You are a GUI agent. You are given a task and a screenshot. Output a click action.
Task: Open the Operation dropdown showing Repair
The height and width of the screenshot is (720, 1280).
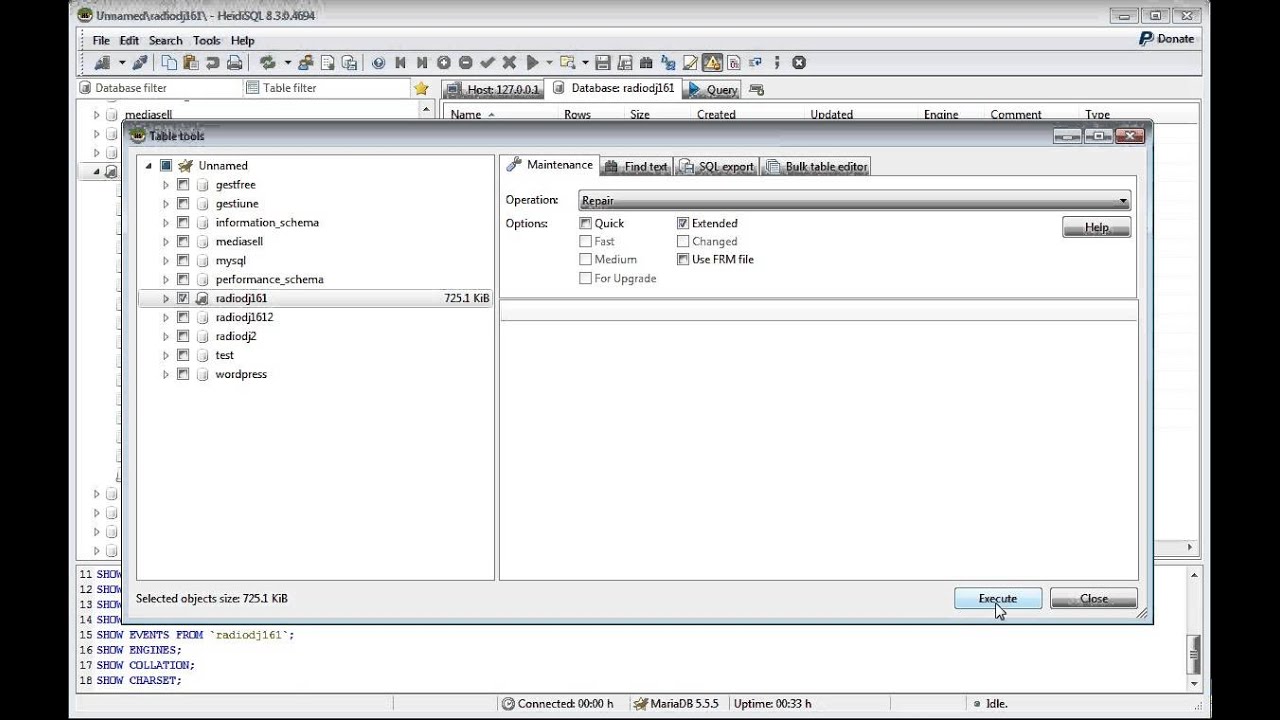click(855, 201)
